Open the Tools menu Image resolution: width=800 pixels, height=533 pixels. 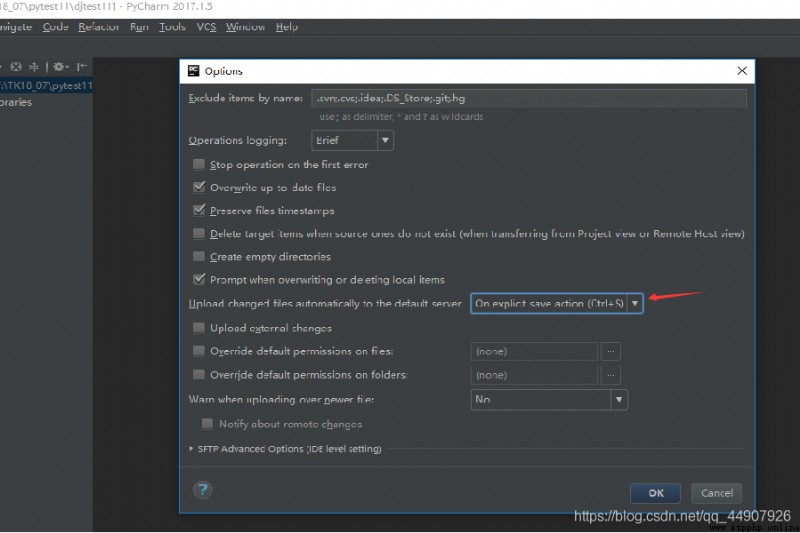pos(172,27)
